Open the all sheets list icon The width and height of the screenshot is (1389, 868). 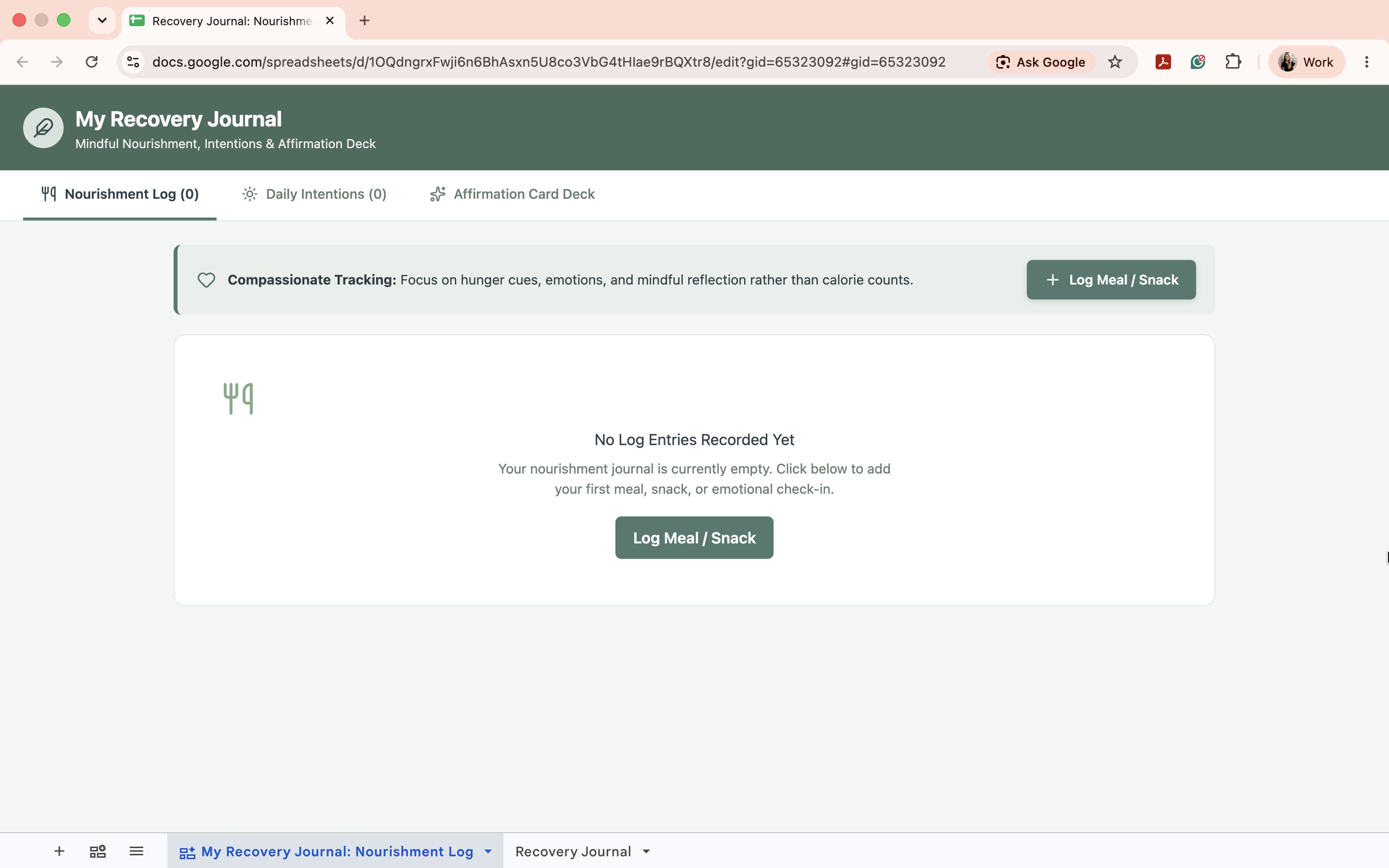click(x=136, y=851)
